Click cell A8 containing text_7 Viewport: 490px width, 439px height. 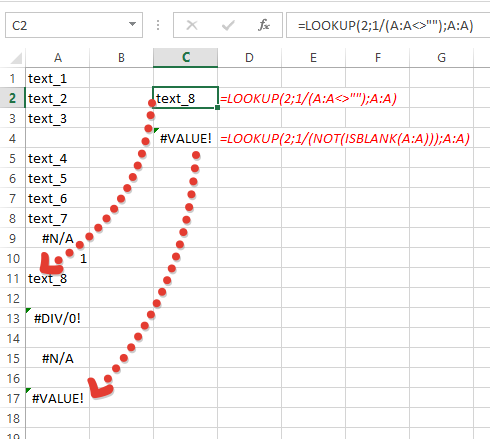pyautogui.click(x=58, y=218)
